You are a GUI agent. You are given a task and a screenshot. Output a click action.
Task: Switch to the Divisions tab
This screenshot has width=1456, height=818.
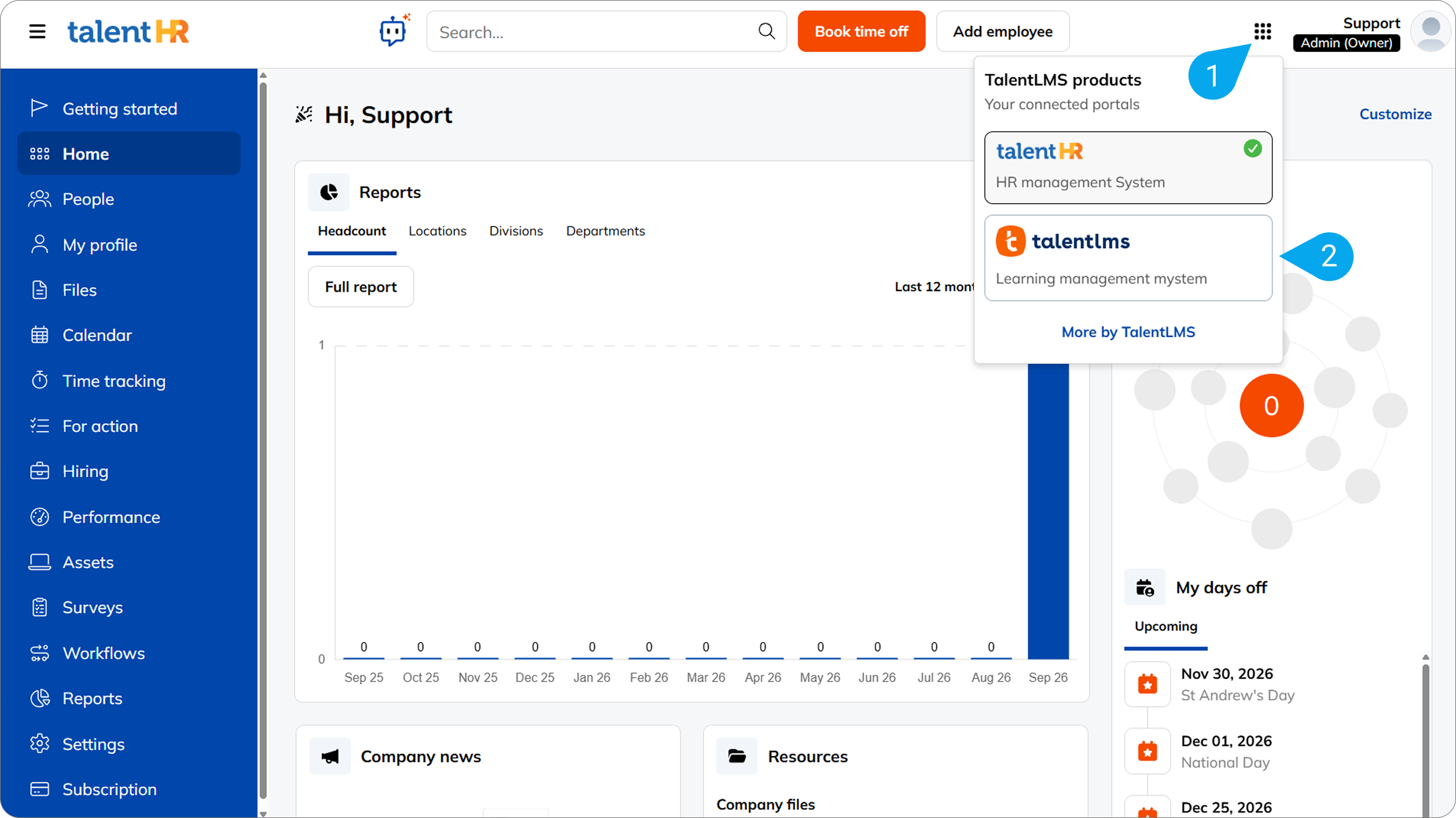click(516, 231)
